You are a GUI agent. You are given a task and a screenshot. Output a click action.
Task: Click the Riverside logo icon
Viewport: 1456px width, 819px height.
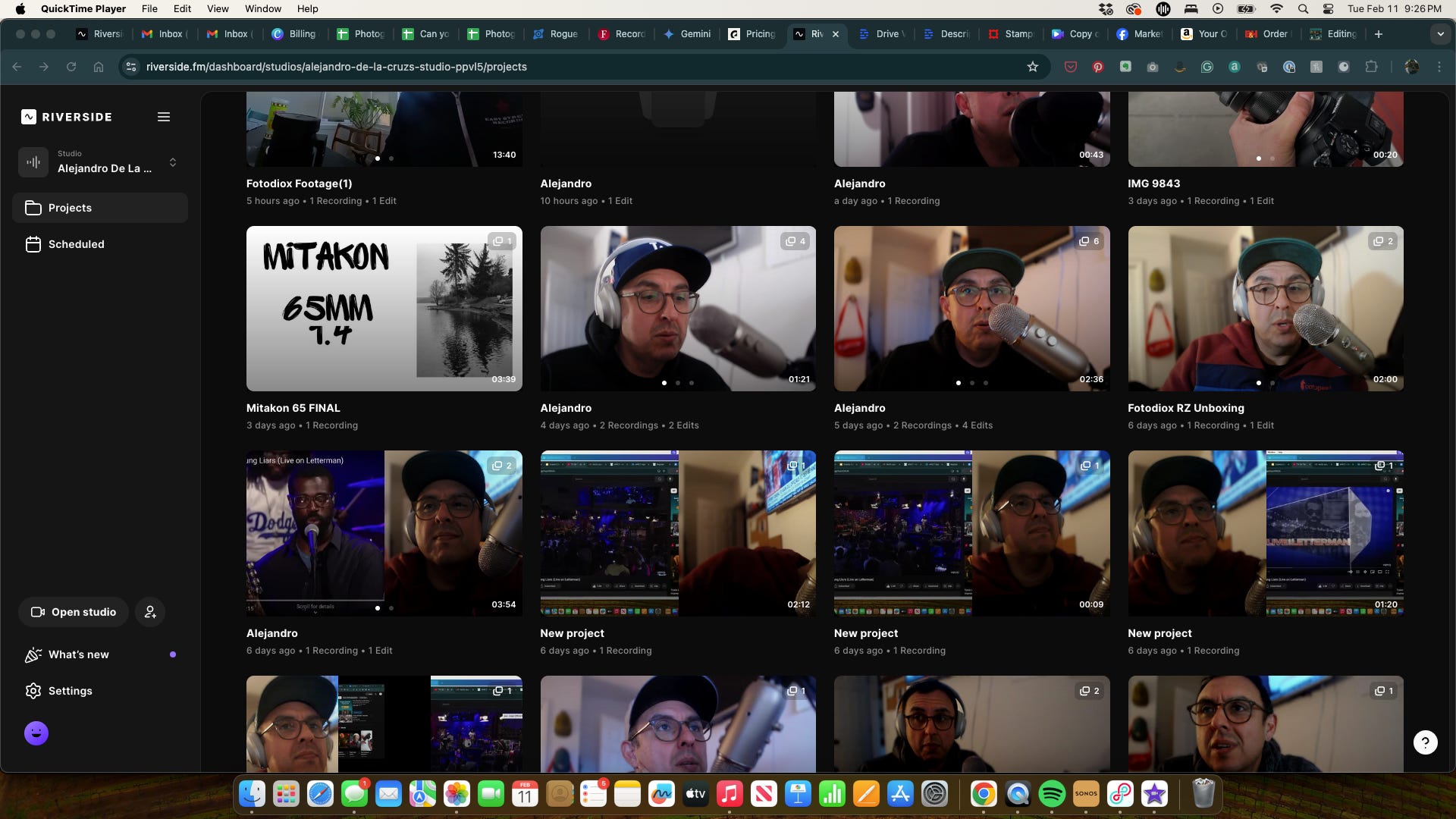pos(29,117)
